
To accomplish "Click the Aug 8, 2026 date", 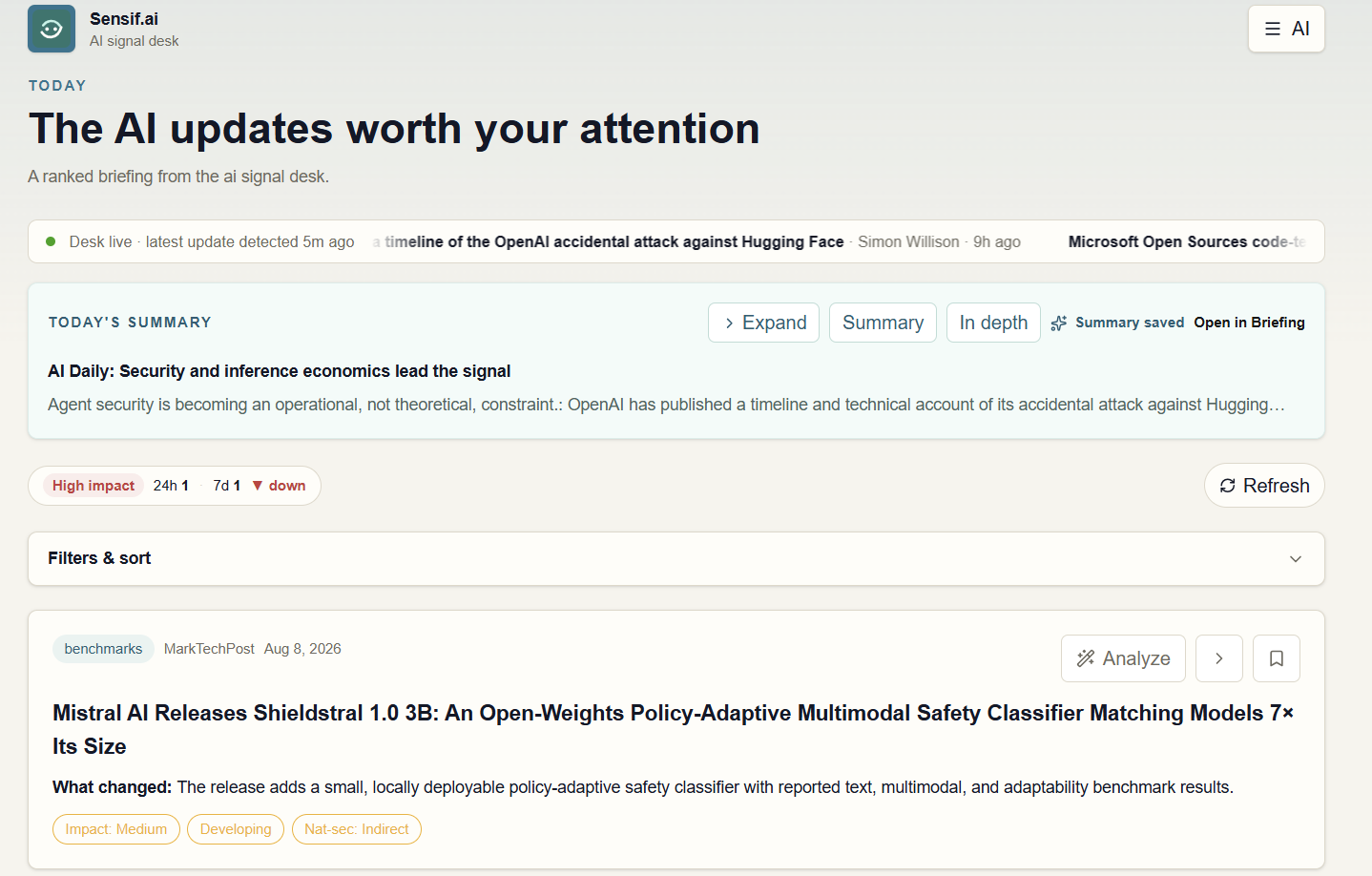I will 302,649.
